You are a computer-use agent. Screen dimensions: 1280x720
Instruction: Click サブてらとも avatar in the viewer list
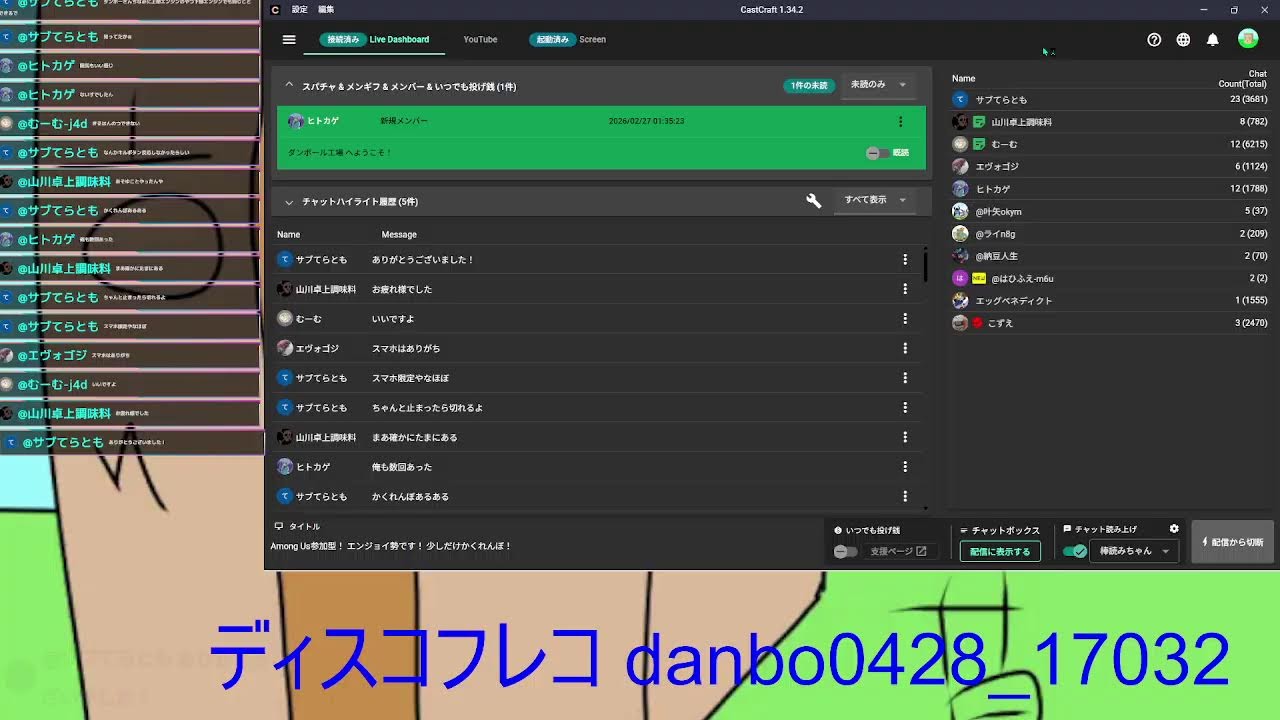(960, 100)
